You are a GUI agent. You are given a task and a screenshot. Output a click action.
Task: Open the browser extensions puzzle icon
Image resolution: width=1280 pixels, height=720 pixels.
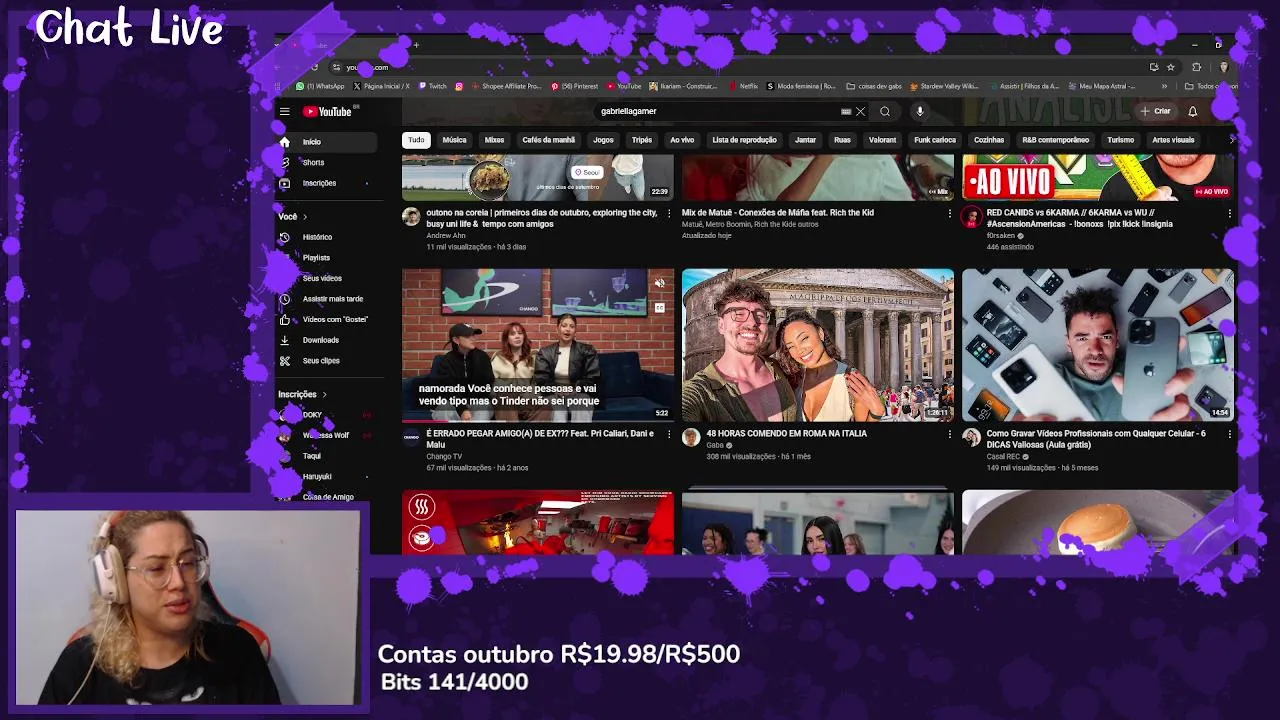(x=1196, y=67)
